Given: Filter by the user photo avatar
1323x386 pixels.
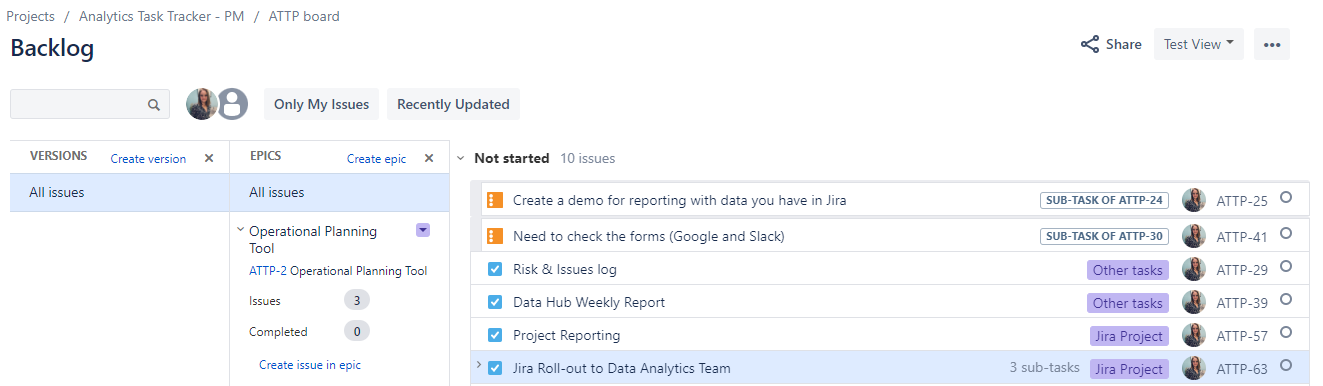Looking at the screenshot, I should pyautogui.click(x=202, y=104).
